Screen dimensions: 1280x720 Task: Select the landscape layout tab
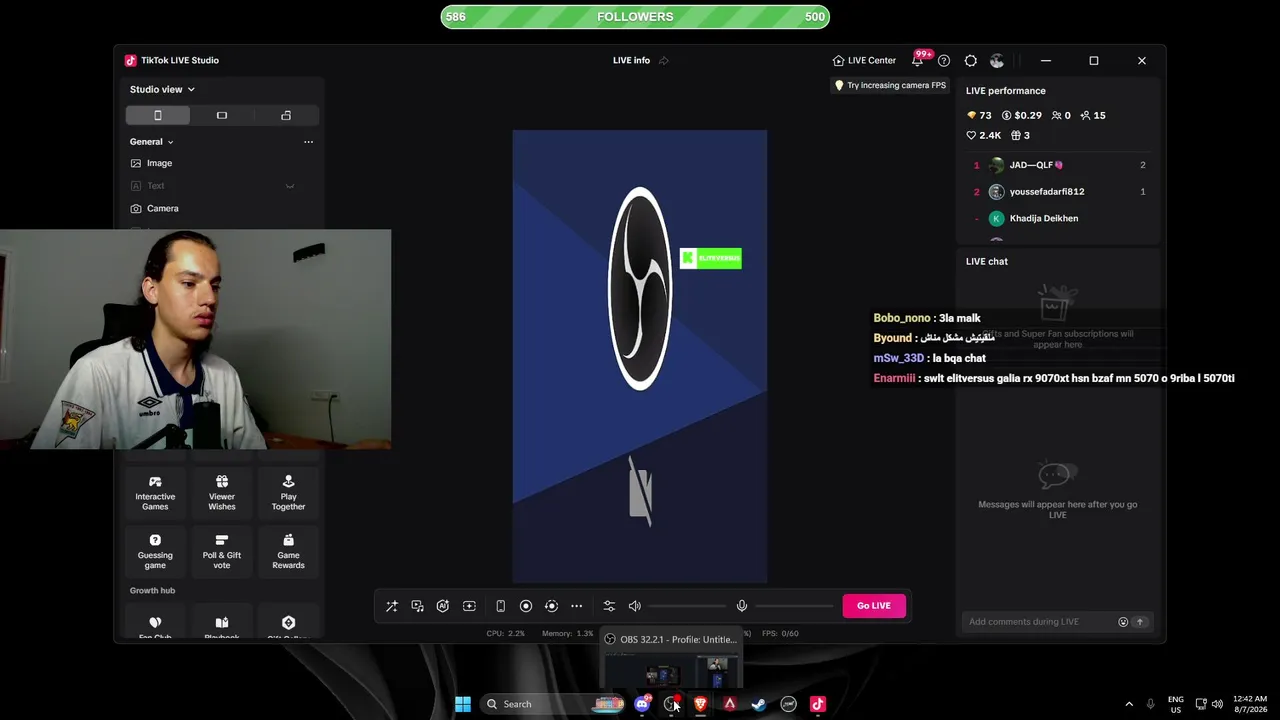(x=222, y=115)
